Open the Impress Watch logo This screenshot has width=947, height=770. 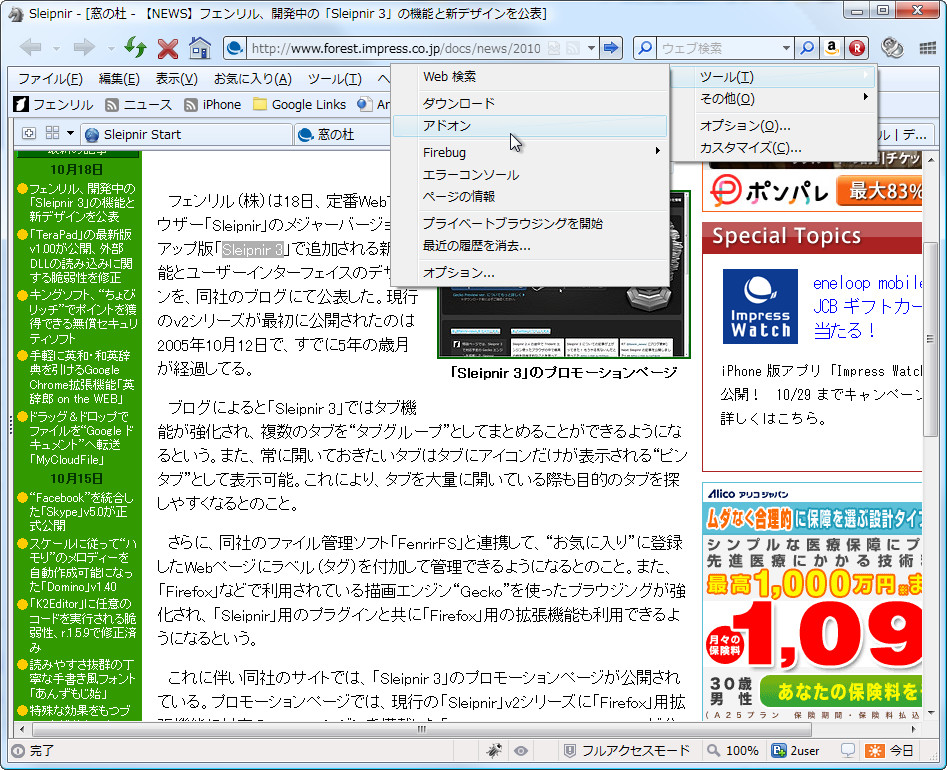(760, 306)
